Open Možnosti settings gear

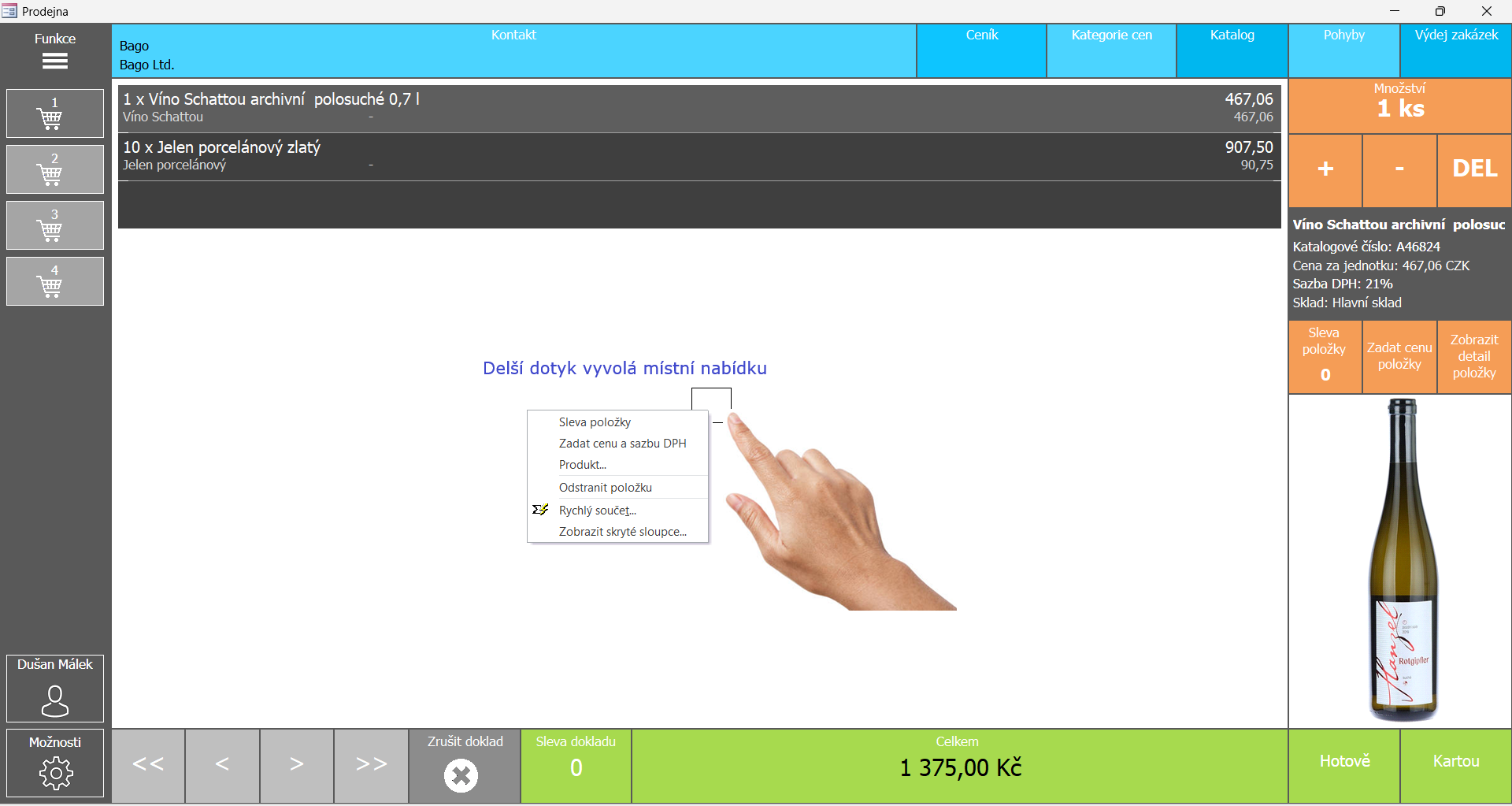pyautogui.click(x=55, y=763)
